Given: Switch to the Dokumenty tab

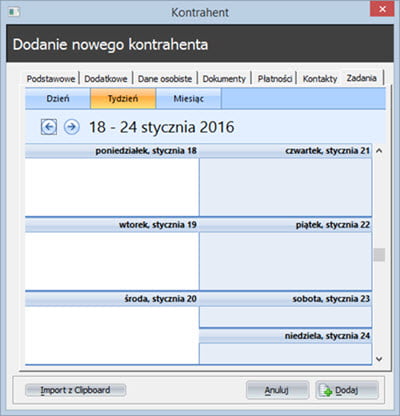Looking at the screenshot, I should (x=224, y=79).
